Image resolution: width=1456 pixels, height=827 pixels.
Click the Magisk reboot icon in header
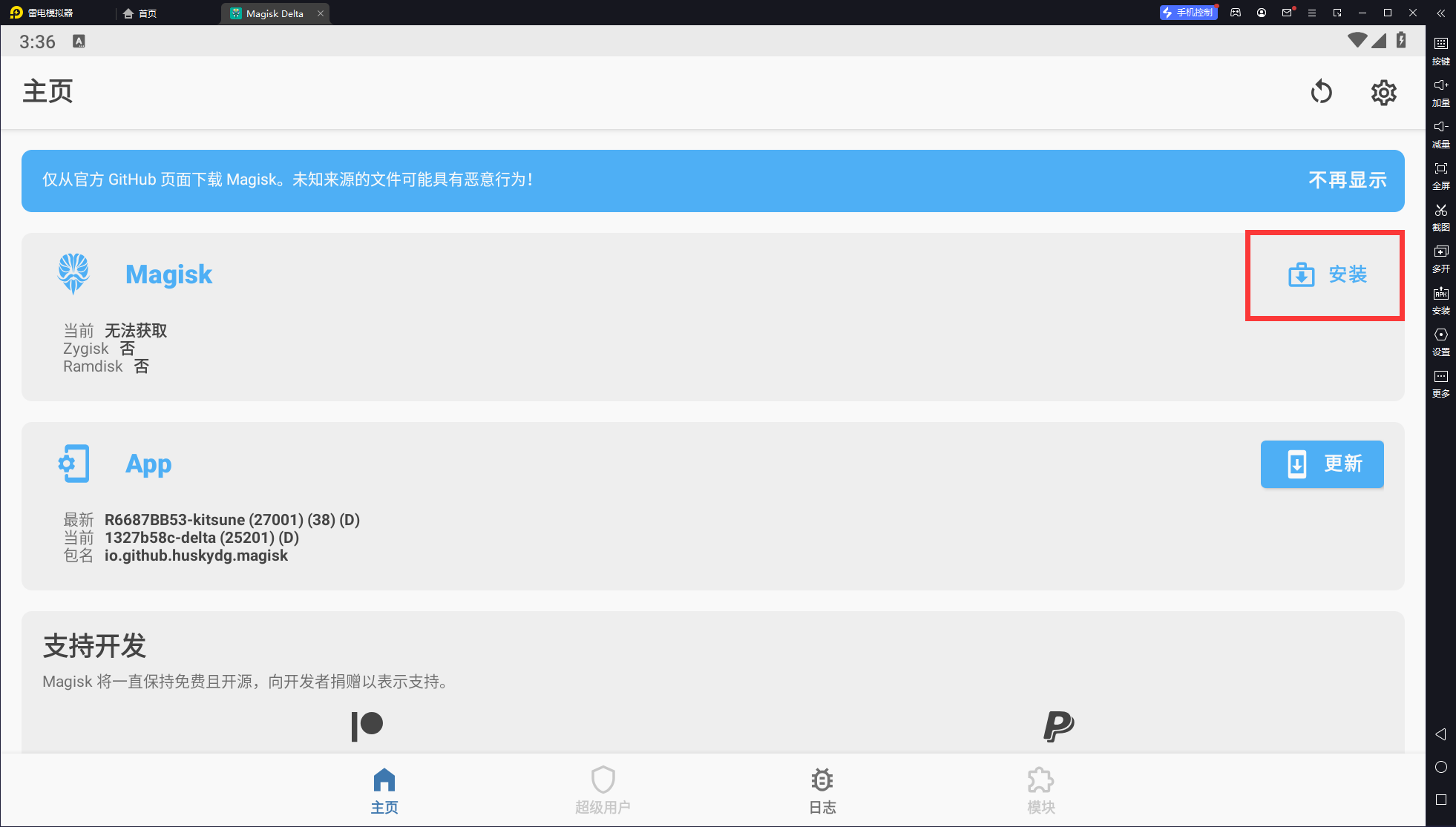point(1321,93)
